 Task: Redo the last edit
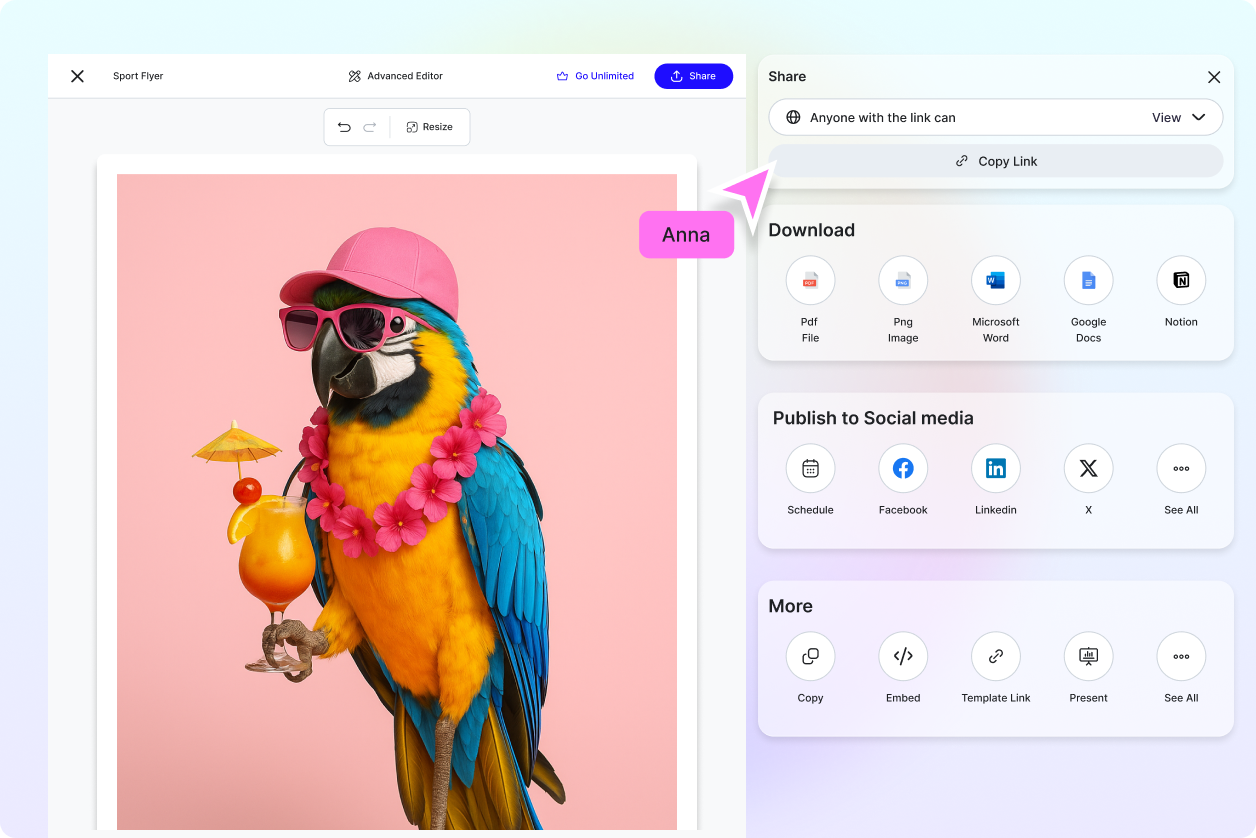(x=370, y=127)
